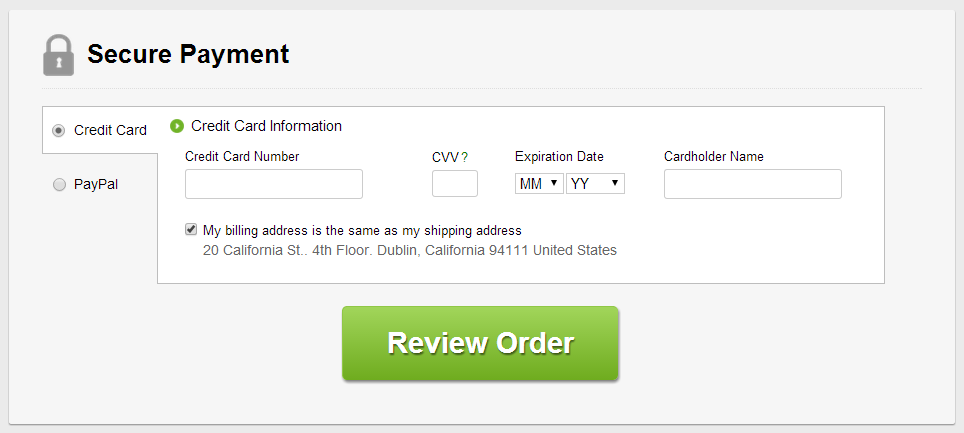Screen dimensions: 964x433
Task: Focus the Credit Card Number input box
Action: (274, 184)
